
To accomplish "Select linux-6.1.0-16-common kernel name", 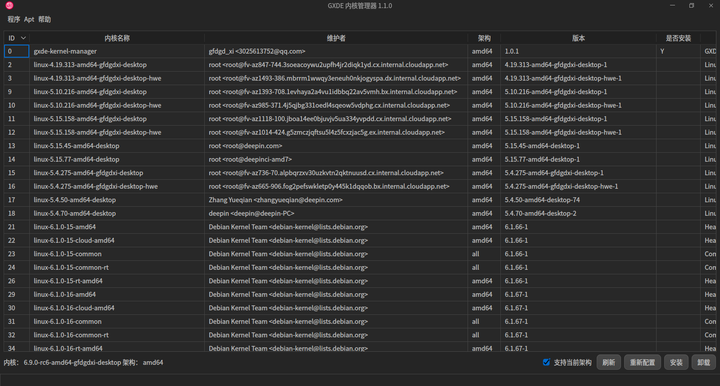I will coord(68,321).
